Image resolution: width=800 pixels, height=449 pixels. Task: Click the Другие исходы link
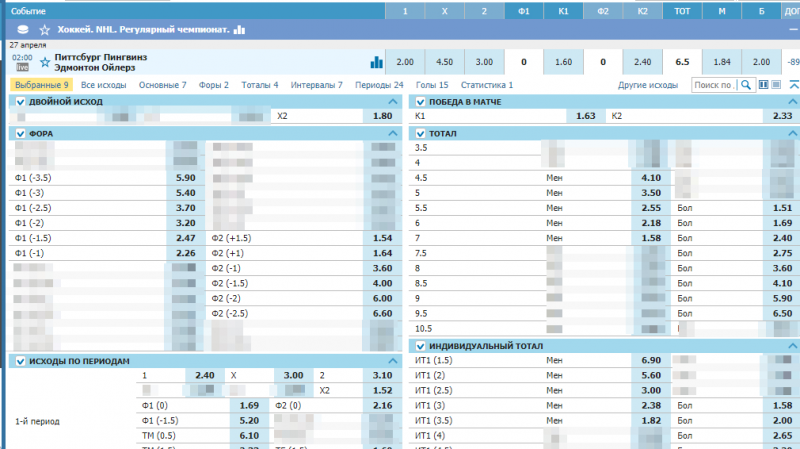pos(648,86)
